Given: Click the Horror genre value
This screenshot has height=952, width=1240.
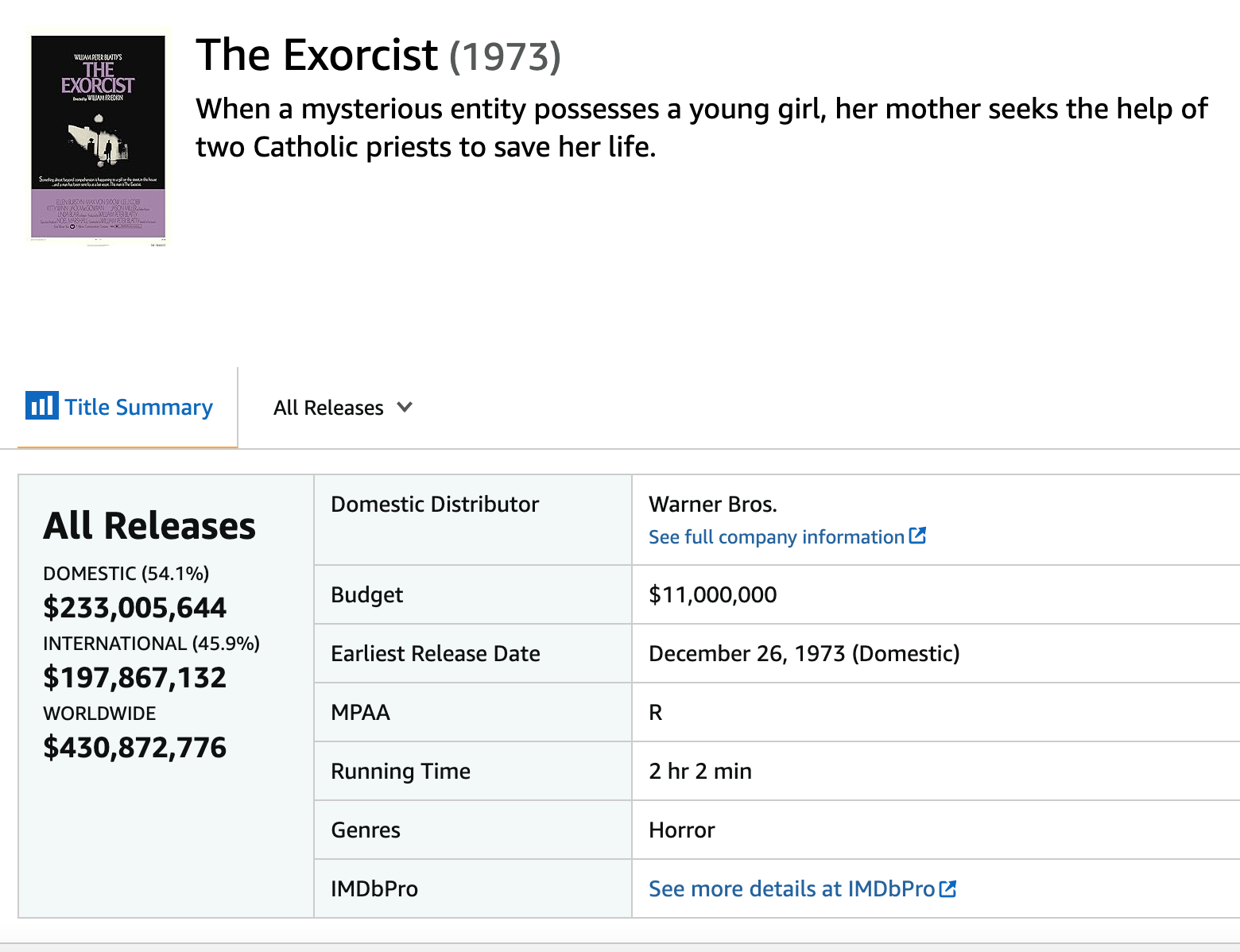Looking at the screenshot, I should [682, 830].
